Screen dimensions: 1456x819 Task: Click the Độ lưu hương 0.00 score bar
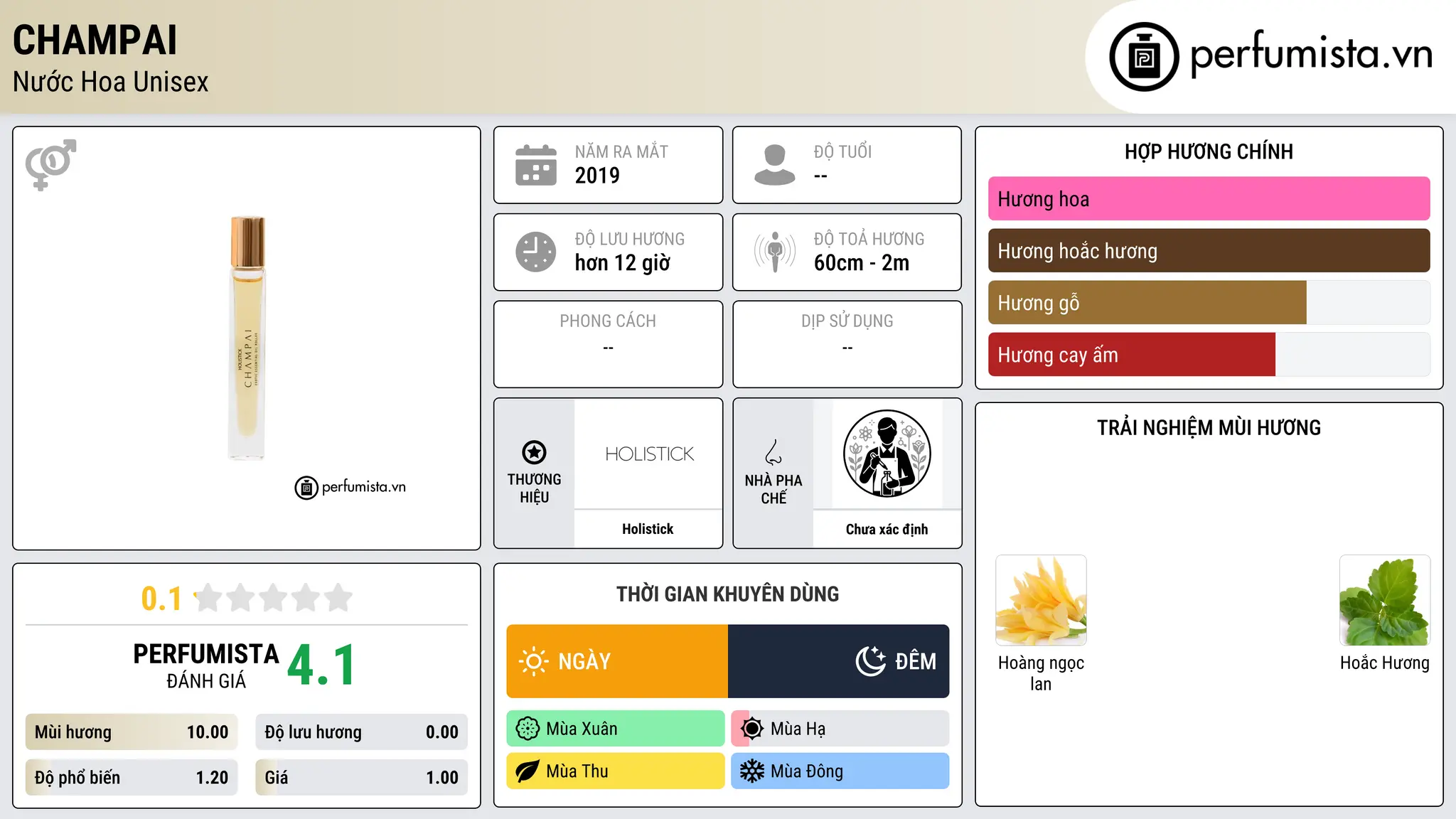tap(362, 732)
